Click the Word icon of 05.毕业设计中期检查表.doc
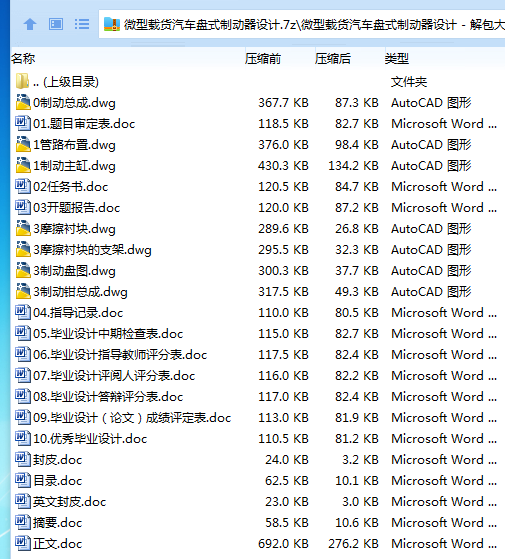The height and width of the screenshot is (559, 505). point(23,333)
